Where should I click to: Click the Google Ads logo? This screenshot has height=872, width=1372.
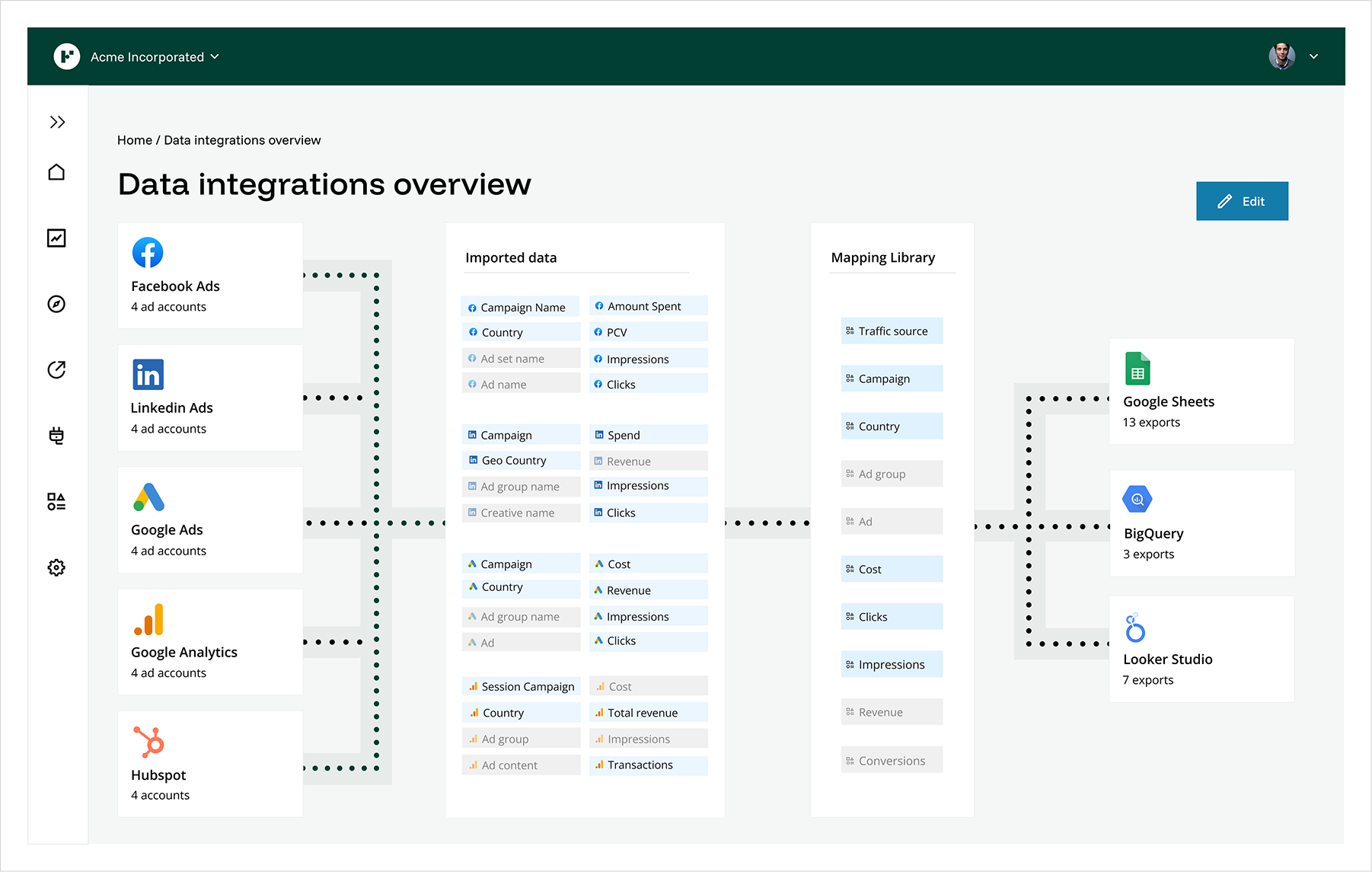(148, 496)
